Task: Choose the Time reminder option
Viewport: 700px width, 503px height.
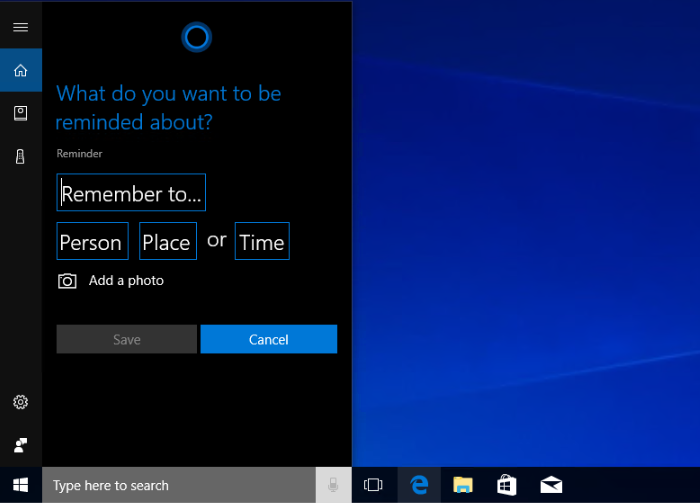Action: click(x=262, y=241)
